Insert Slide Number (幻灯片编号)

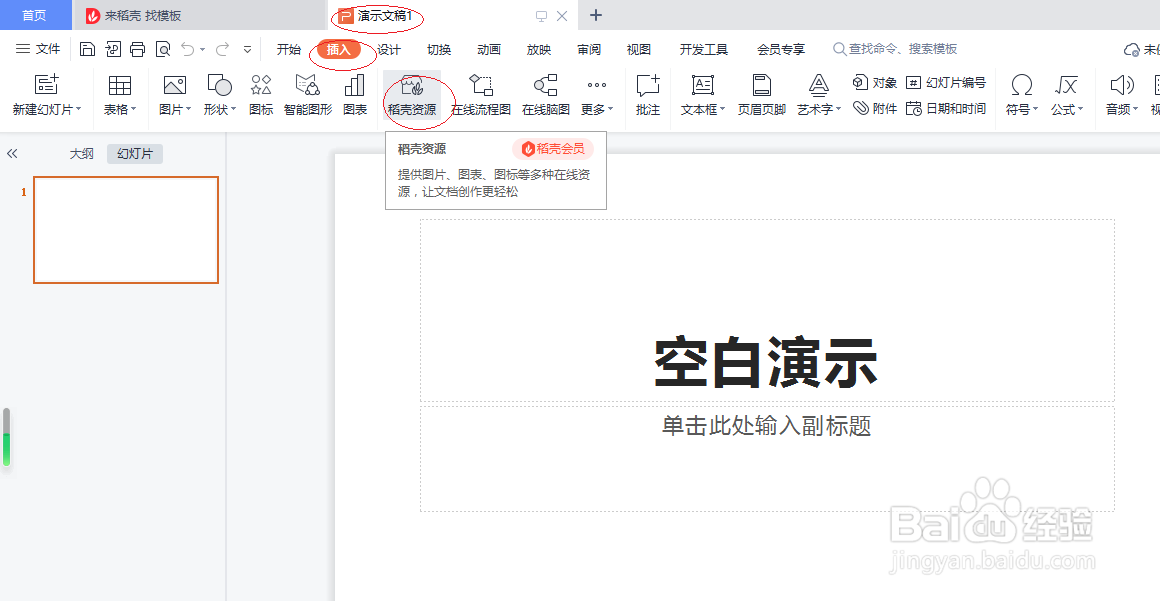click(x=946, y=82)
